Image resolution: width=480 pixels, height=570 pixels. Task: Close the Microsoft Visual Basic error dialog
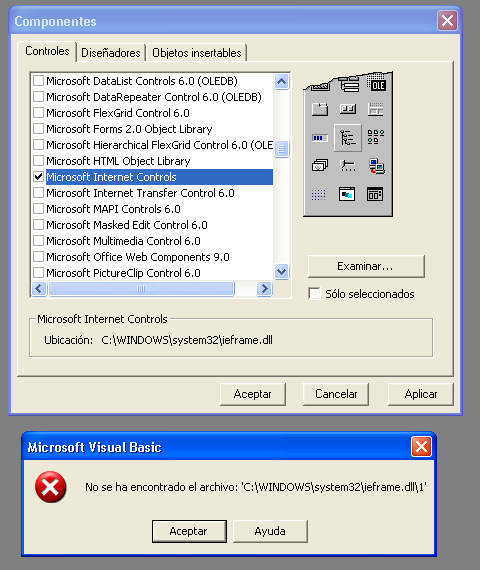click(x=421, y=446)
